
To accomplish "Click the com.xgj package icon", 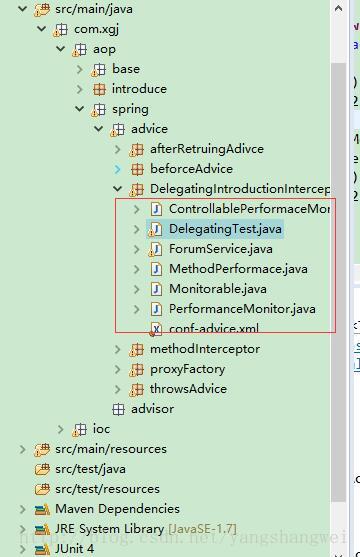I will coord(61,29).
